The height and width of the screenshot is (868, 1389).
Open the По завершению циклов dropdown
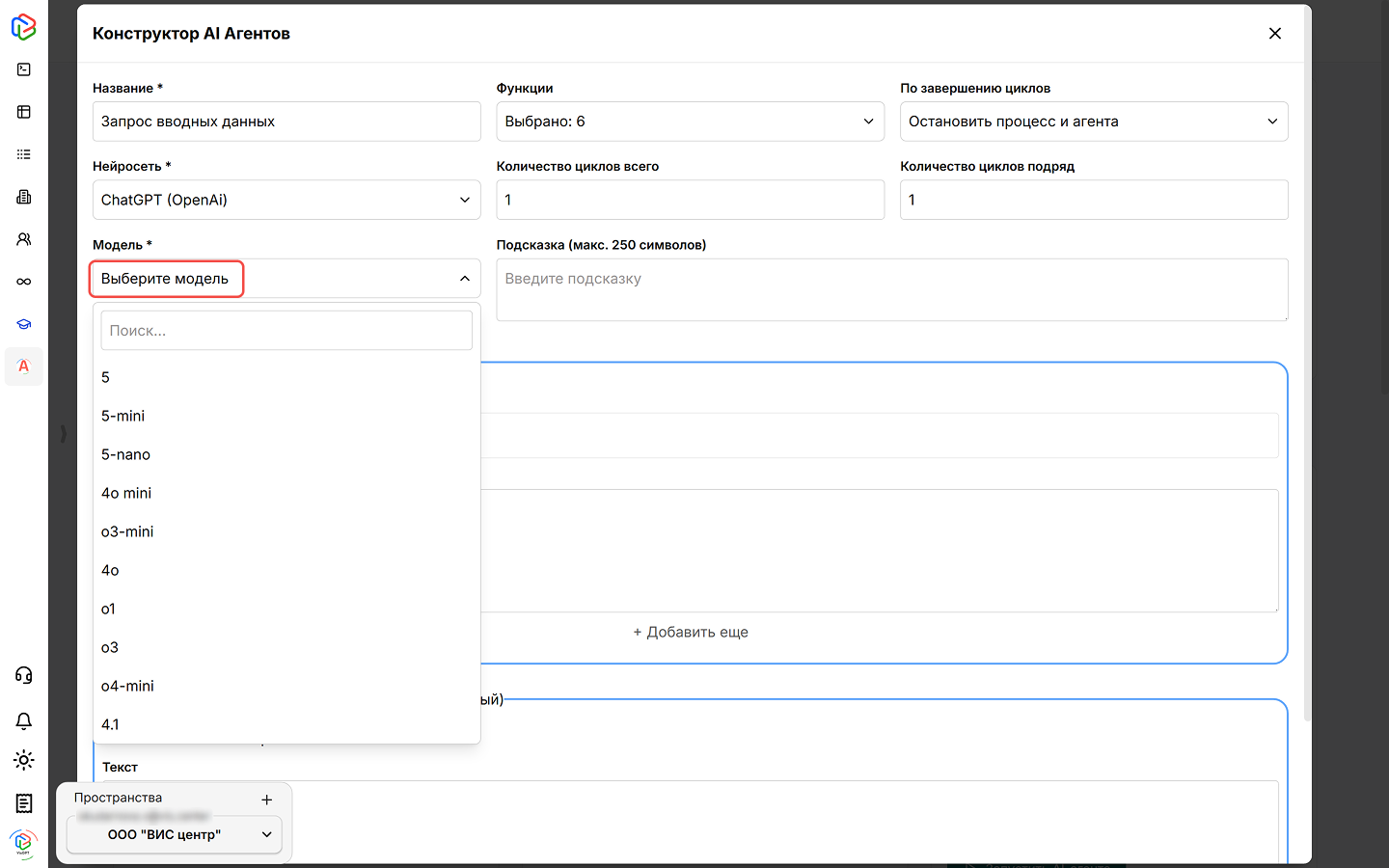pyautogui.click(x=1093, y=122)
